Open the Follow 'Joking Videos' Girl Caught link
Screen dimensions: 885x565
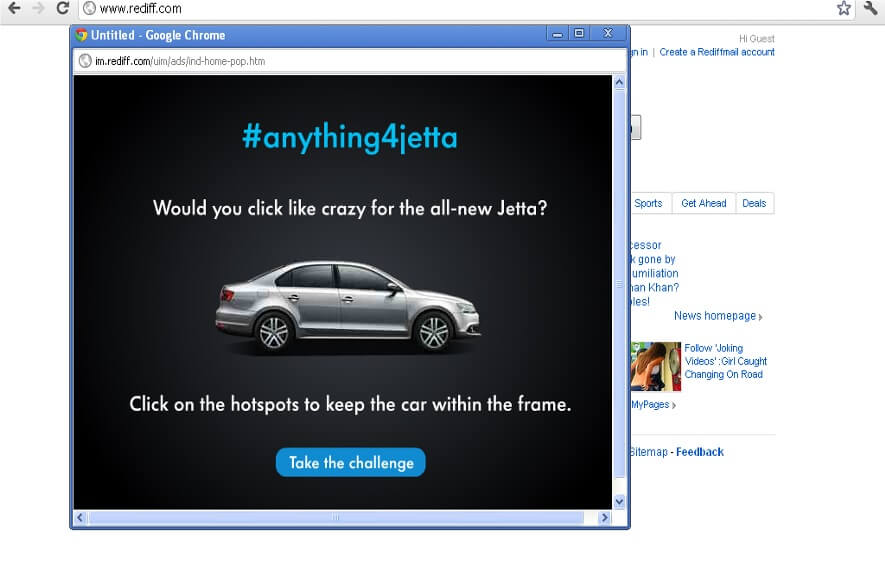(x=725, y=361)
